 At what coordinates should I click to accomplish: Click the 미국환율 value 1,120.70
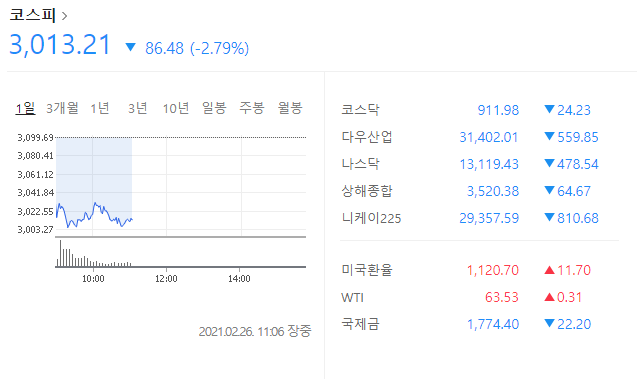click(493, 270)
